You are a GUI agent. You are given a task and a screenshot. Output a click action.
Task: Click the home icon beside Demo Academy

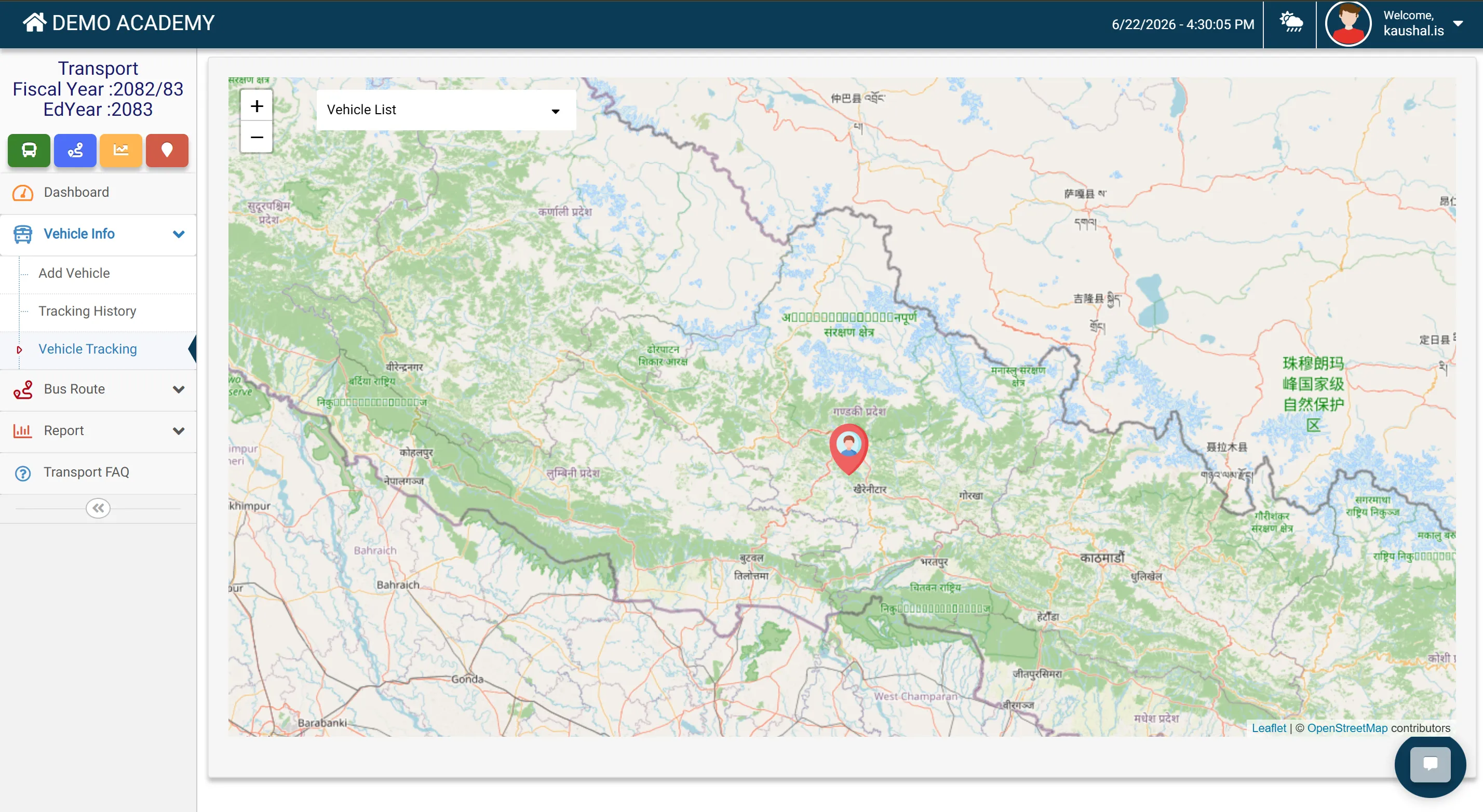(35, 22)
